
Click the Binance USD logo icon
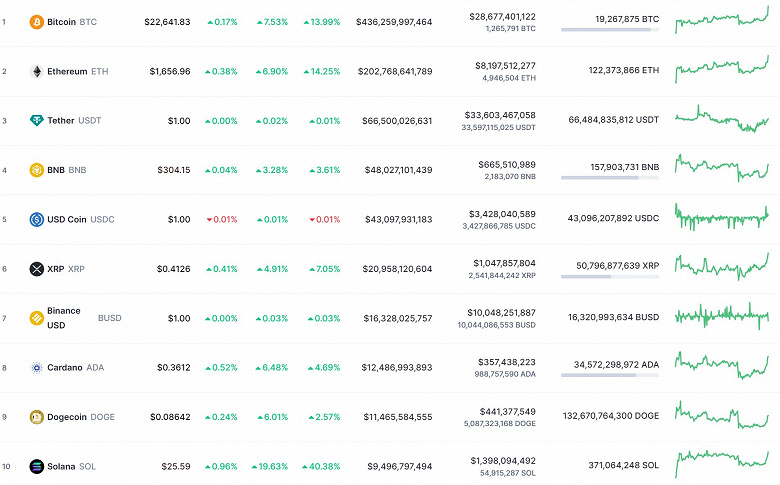[37, 318]
